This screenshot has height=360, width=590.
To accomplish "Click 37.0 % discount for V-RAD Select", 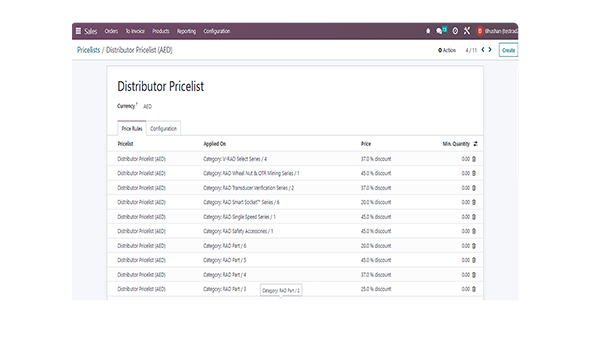I will click(x=376, y=159).
